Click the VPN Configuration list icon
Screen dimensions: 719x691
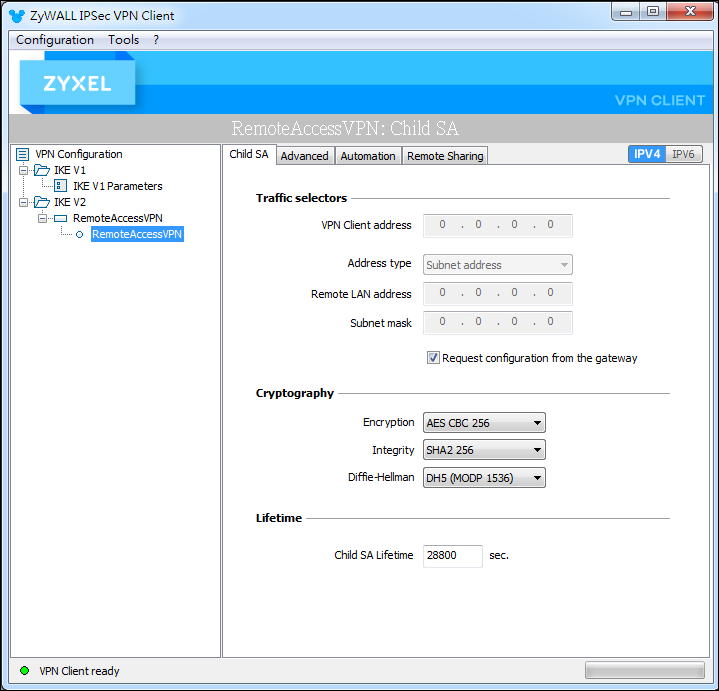click(22, 155)
